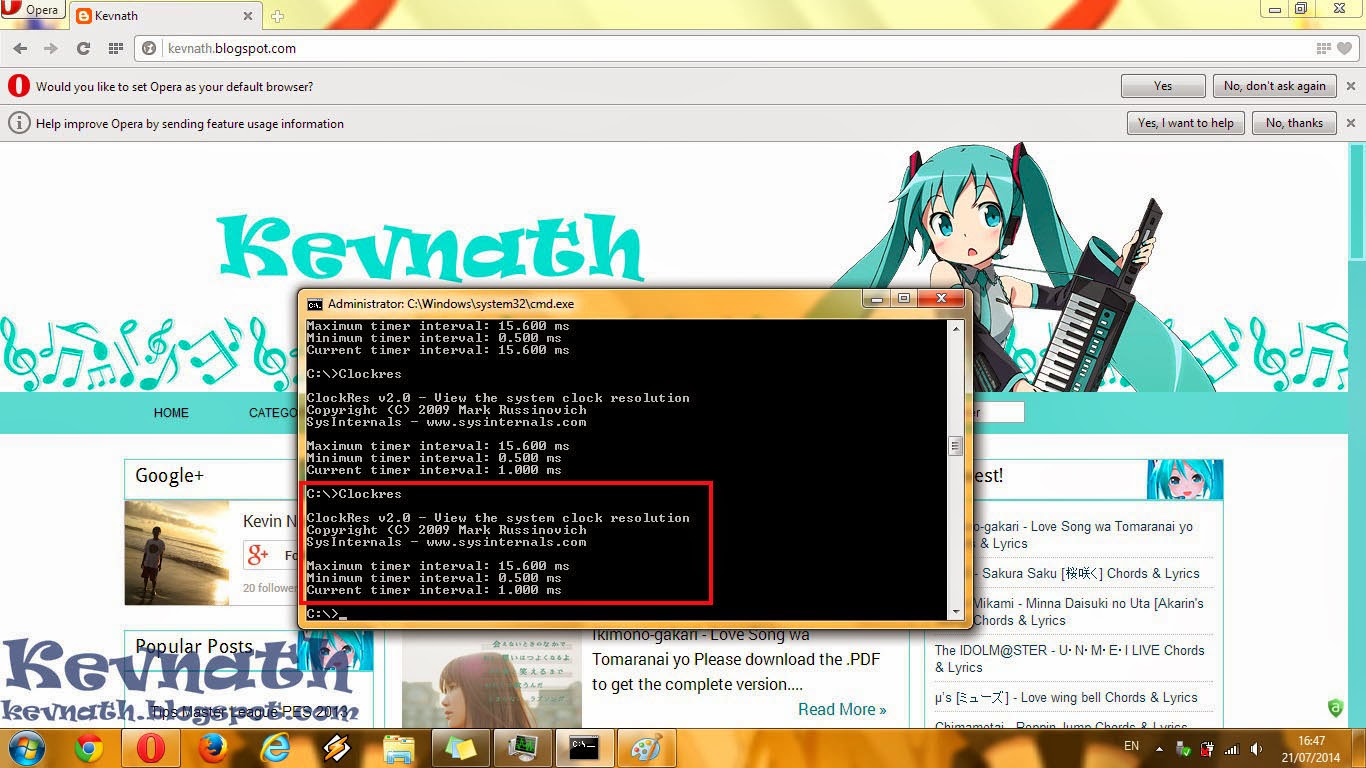Click the power battery tray icon
The image size is (1366, 768).
pos(1208,748)
